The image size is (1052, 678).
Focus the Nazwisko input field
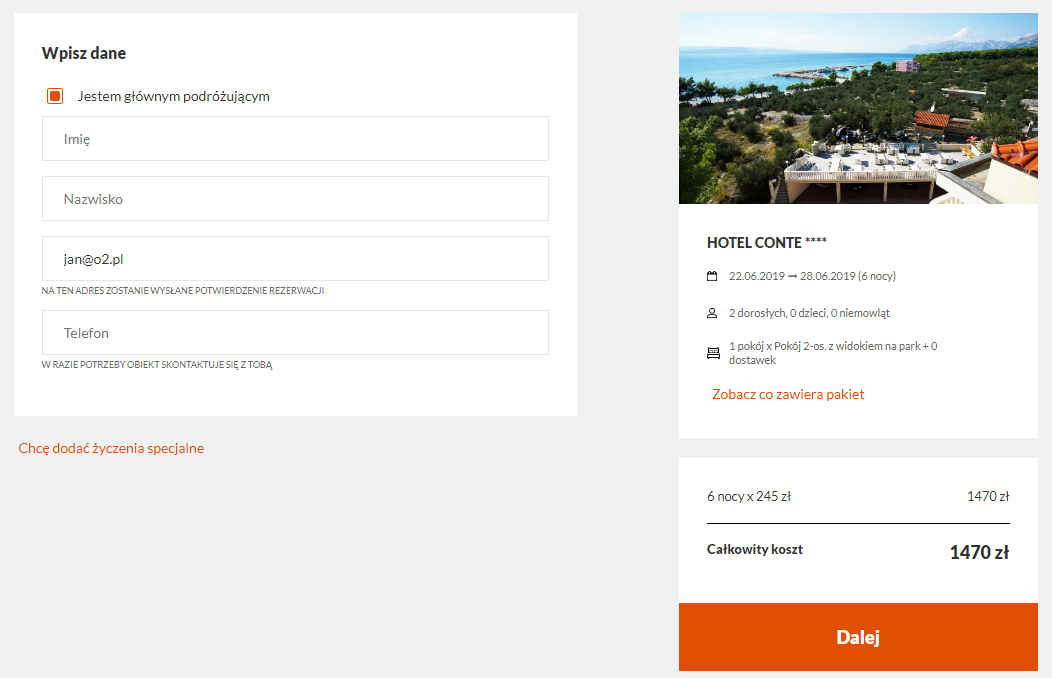coord(295,199)
